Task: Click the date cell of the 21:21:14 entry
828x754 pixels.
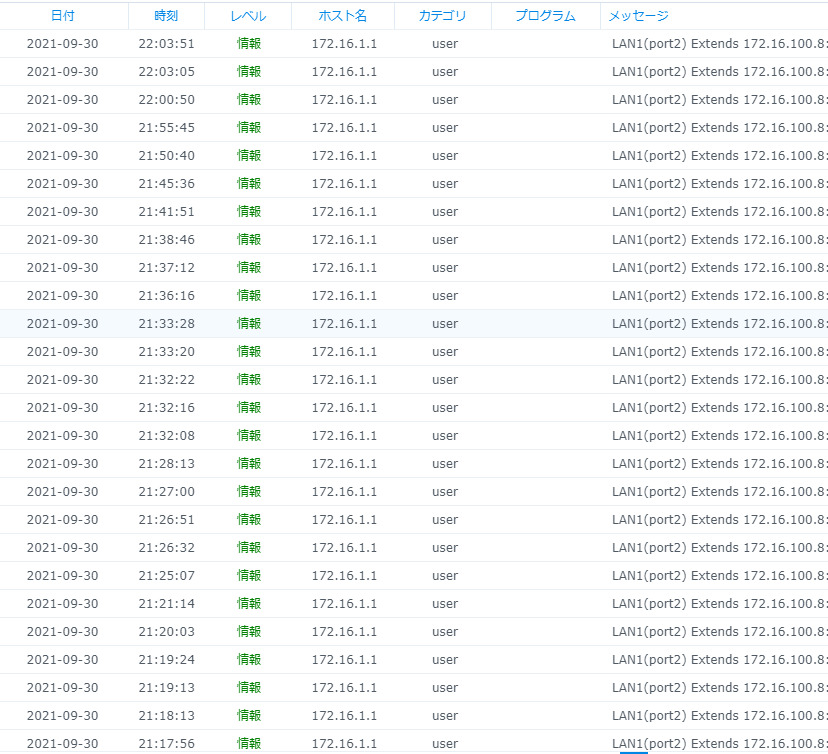Action: [62, 604]
